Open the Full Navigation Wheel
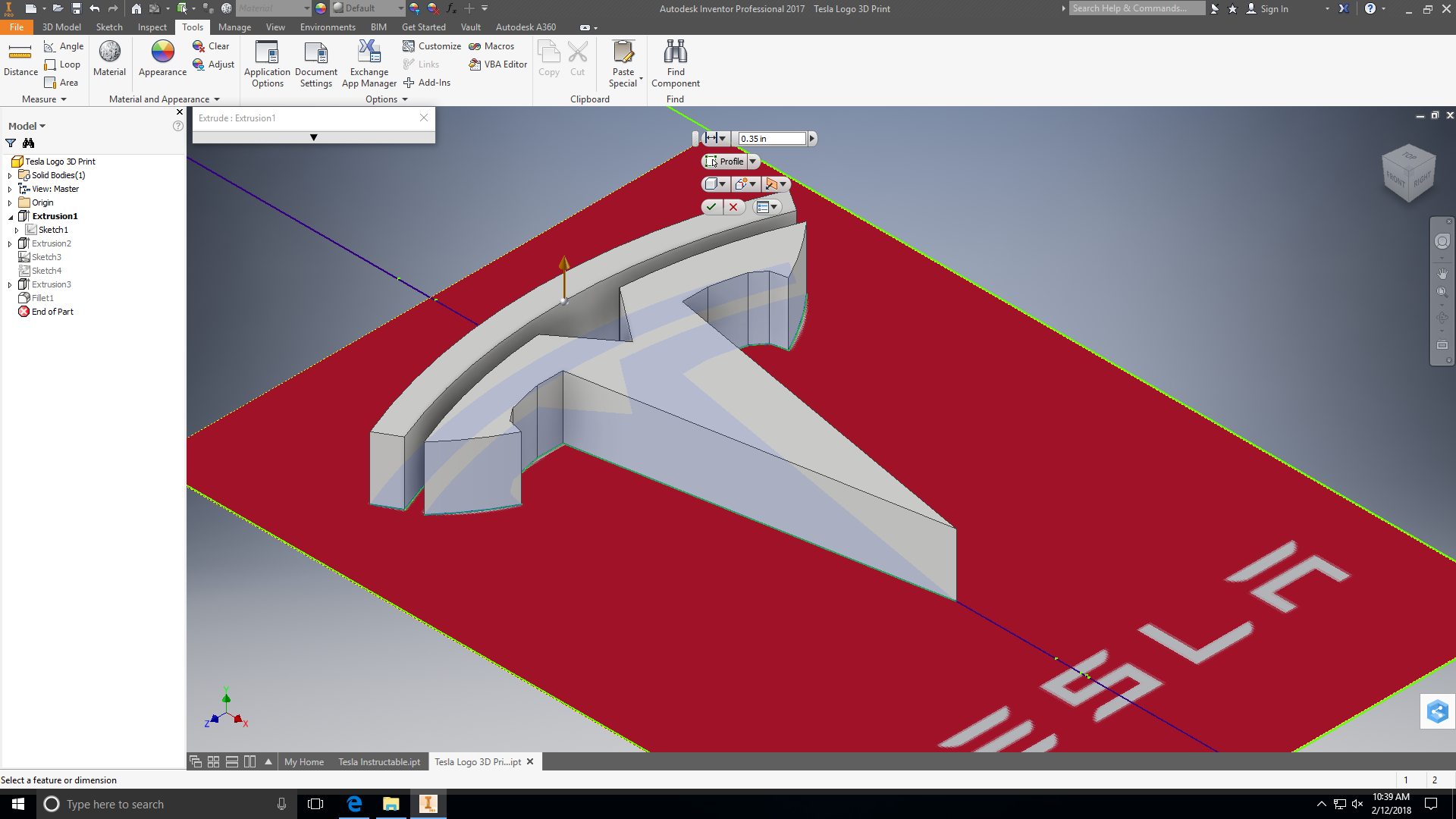 tap(1442, 241)
